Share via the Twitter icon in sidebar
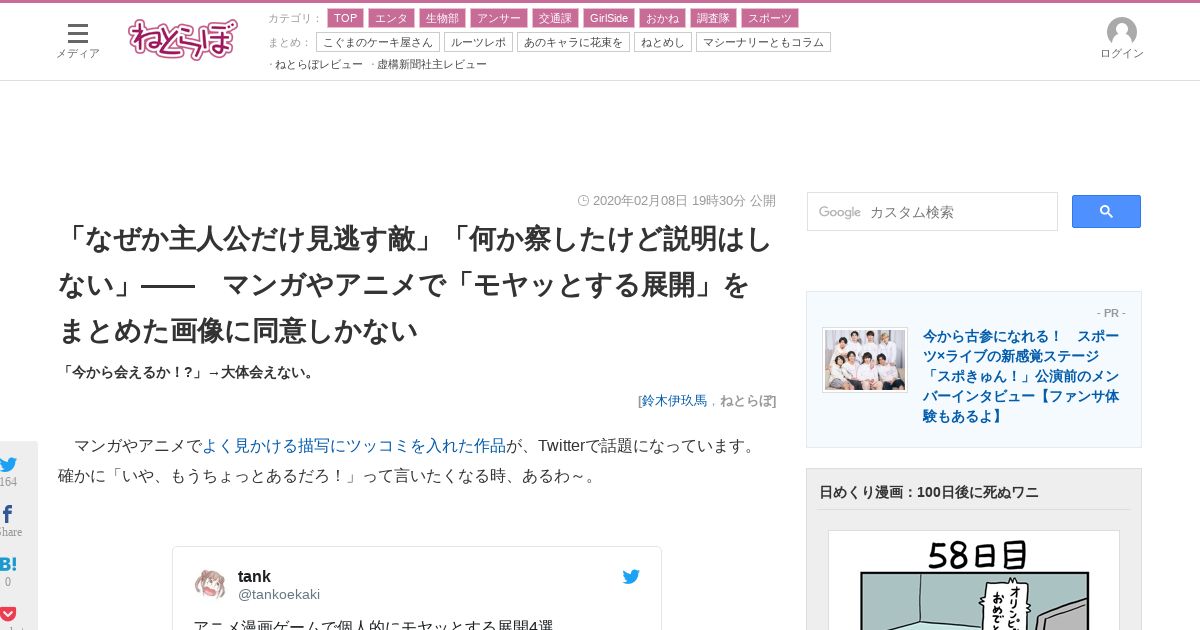 [x=8, y=464]
